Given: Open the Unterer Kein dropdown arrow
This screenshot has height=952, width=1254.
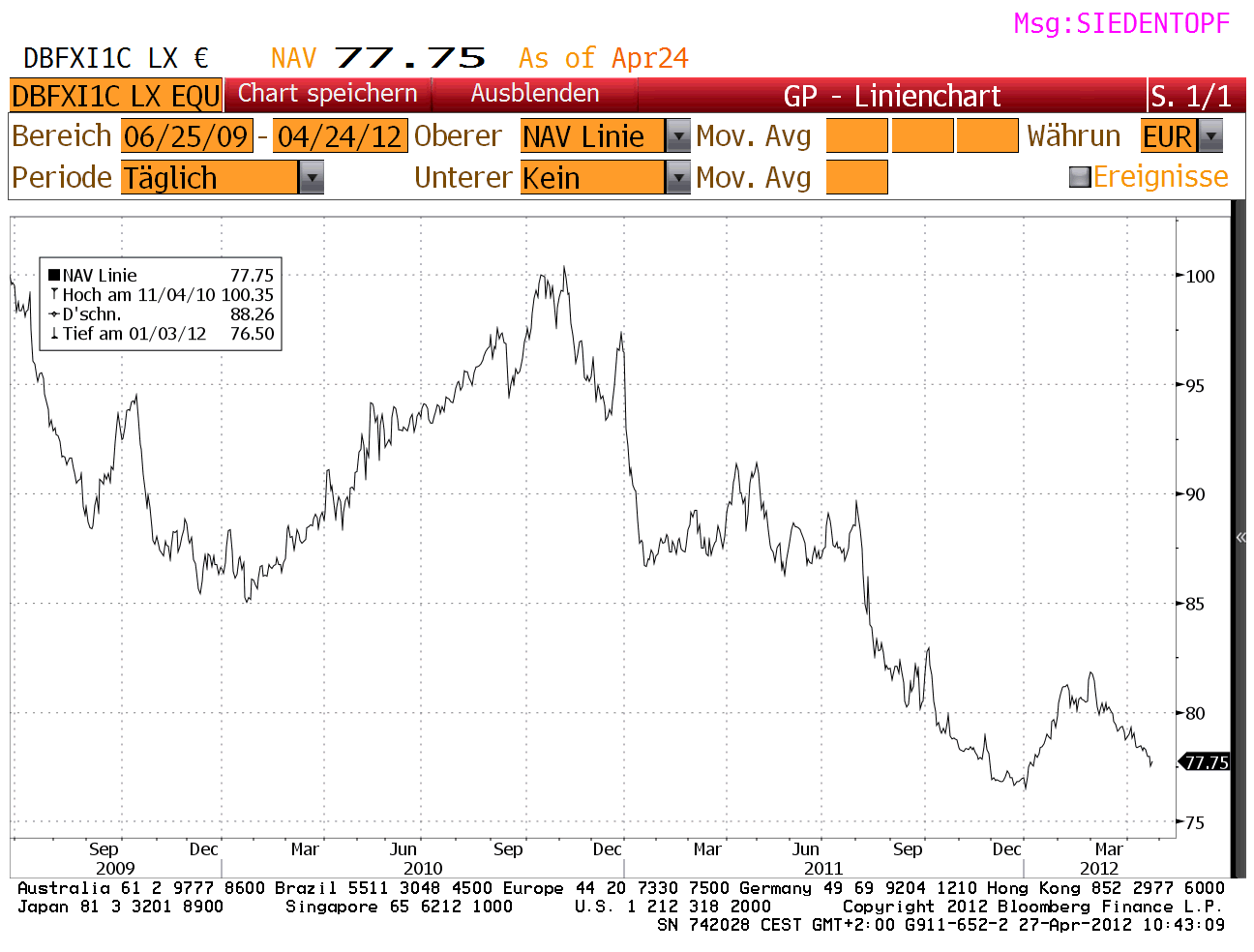Looking at the screenshot, I should (678, 178).
